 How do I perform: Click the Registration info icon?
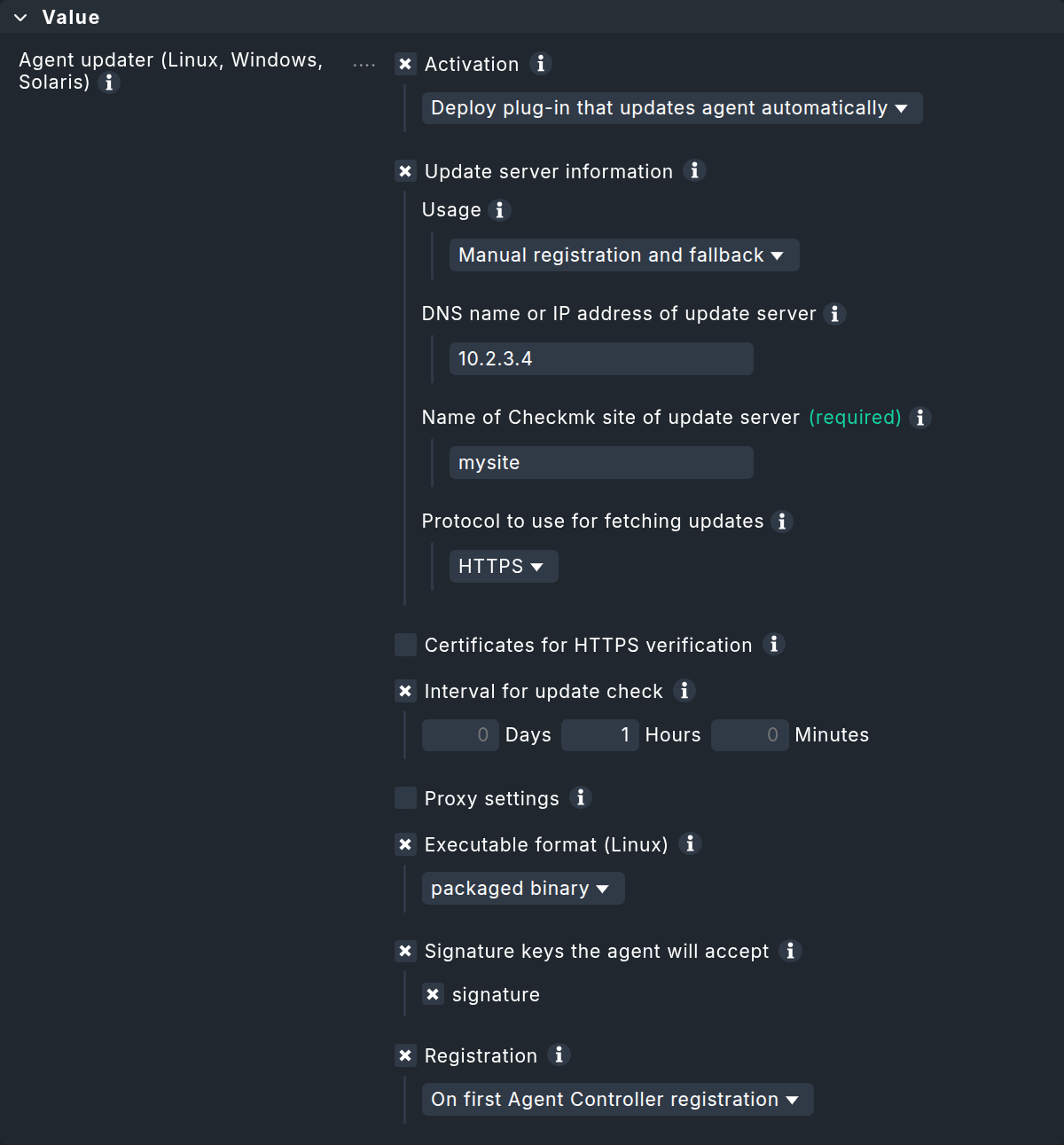coord(558,1055)
